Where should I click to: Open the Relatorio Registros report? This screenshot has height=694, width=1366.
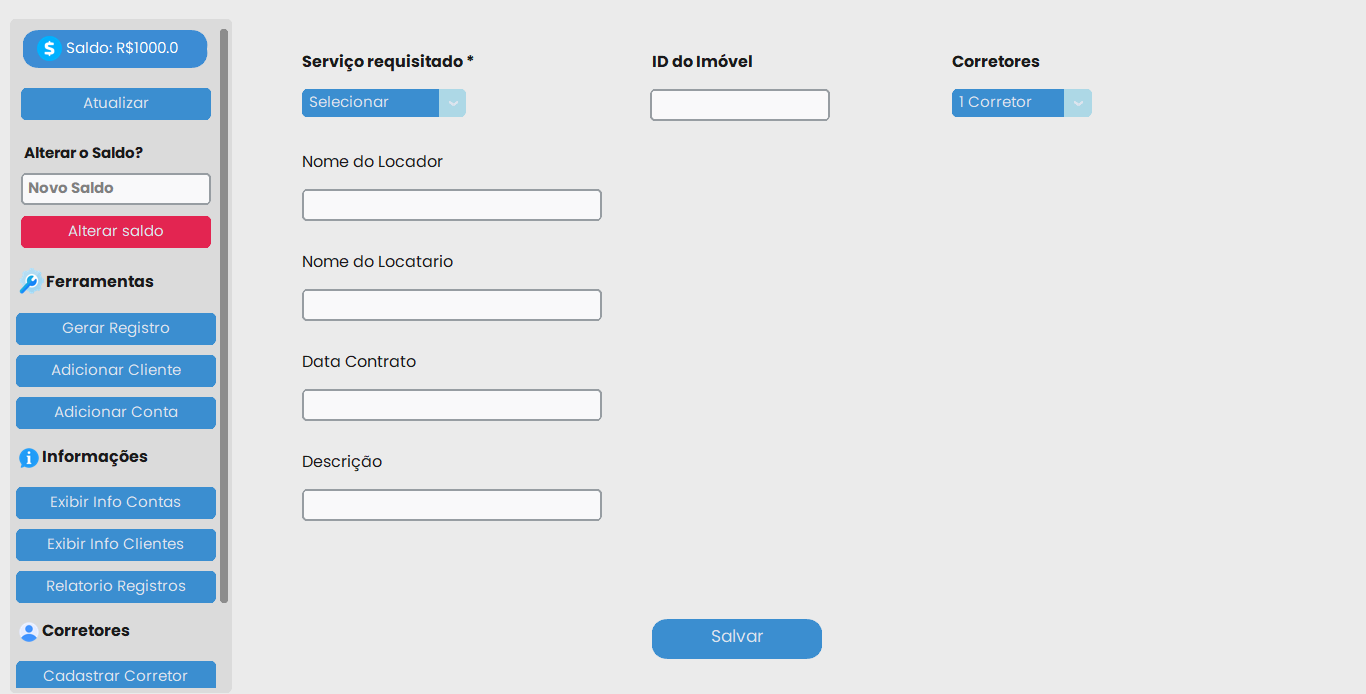tap(115, 586)
